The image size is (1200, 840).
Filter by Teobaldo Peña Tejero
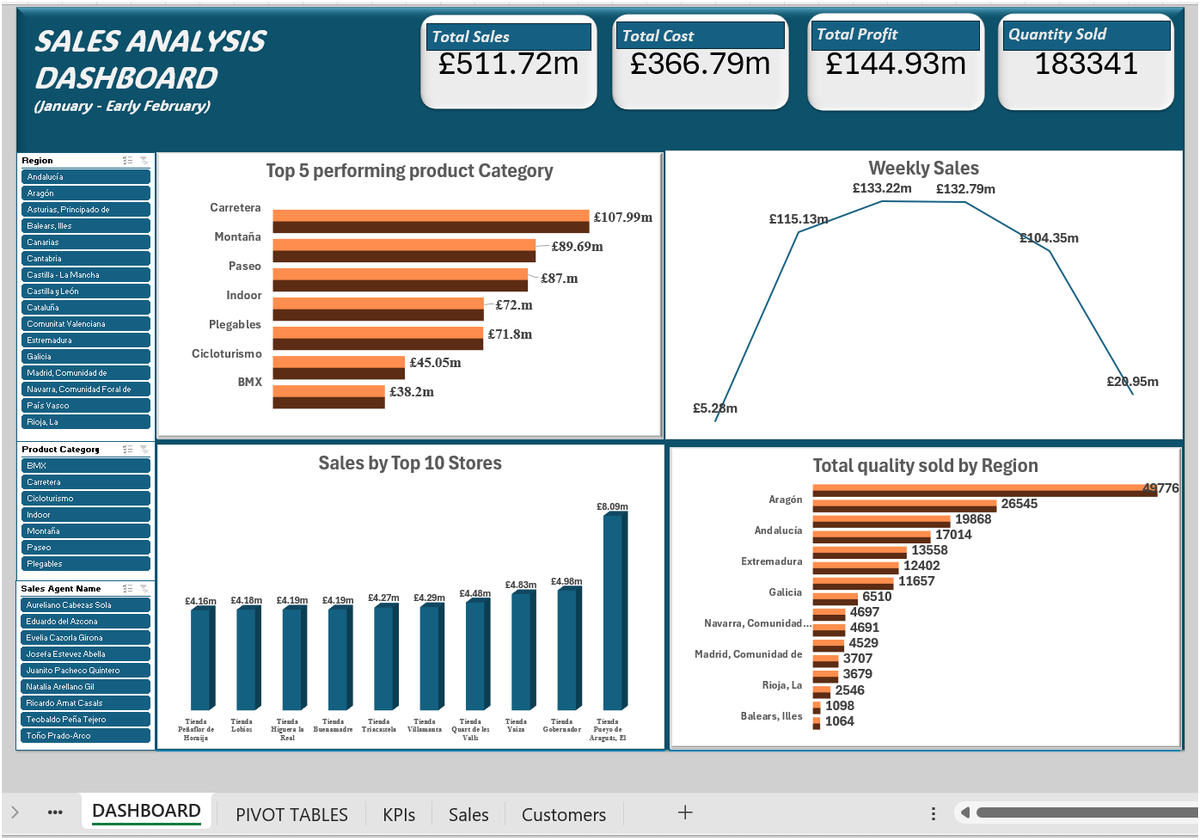pyautogui.click(x=85, y=719)
